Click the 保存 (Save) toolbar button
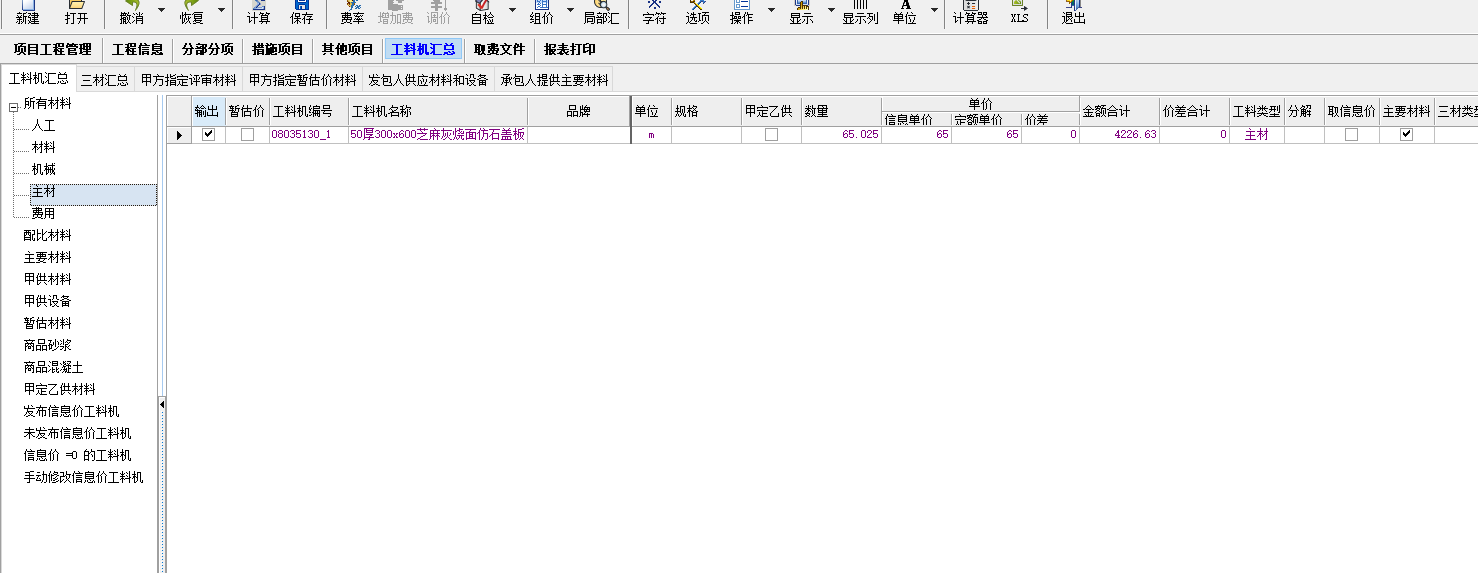This screenshot has height=573, width=1478. pyautogui.click(x=301, y=13)
